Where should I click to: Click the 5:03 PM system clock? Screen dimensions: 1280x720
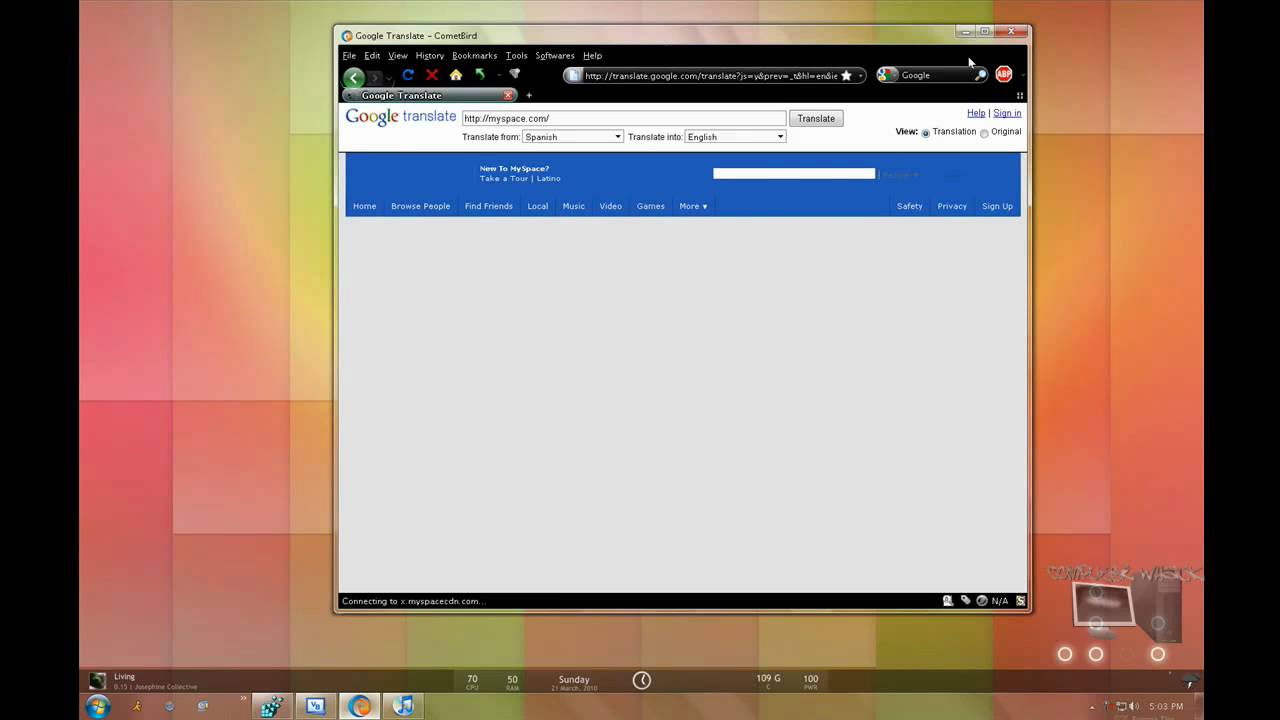1166,706
